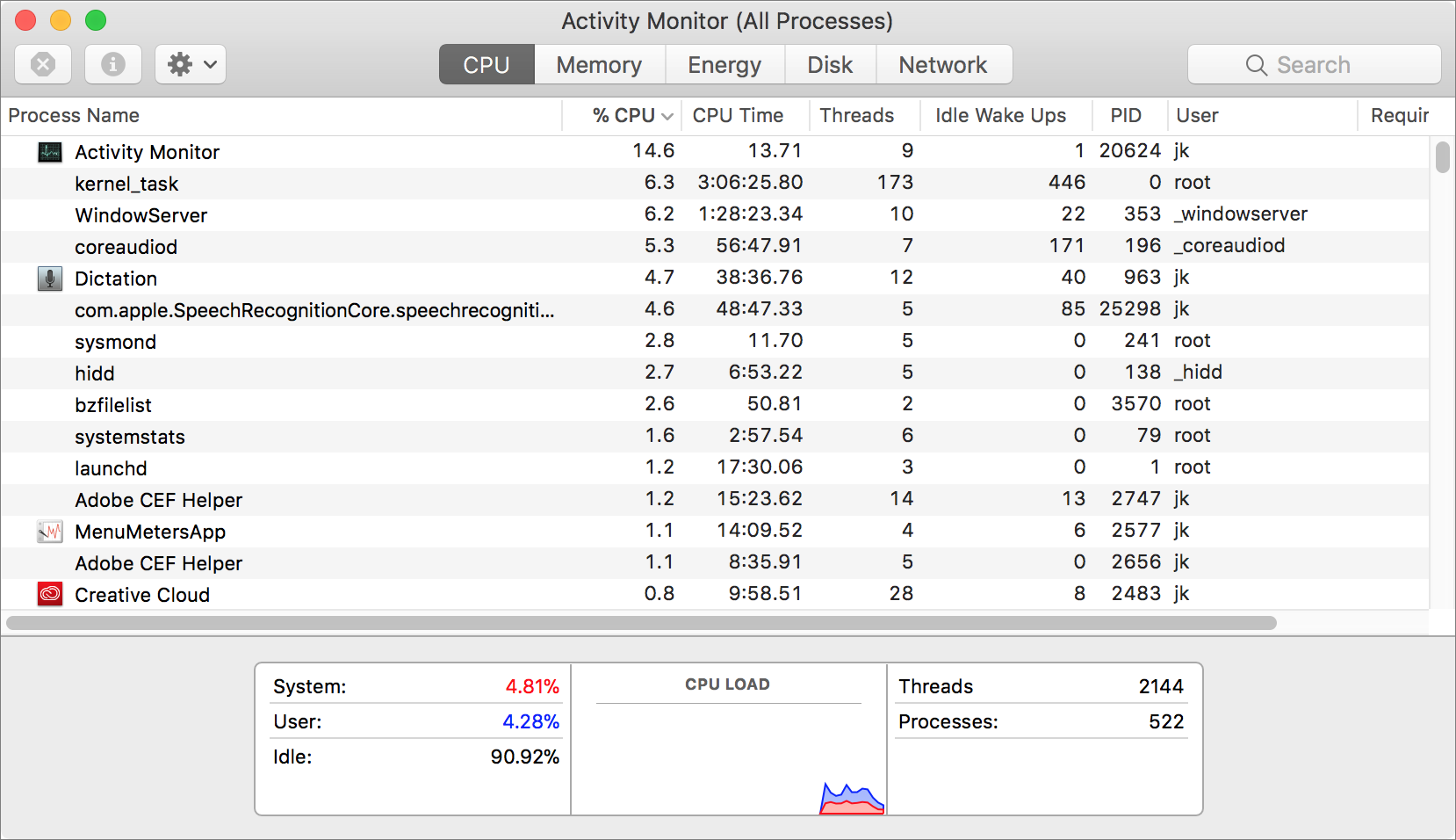Click the Idle 90.92% value
1456x840 pixels.
(525, 757)
